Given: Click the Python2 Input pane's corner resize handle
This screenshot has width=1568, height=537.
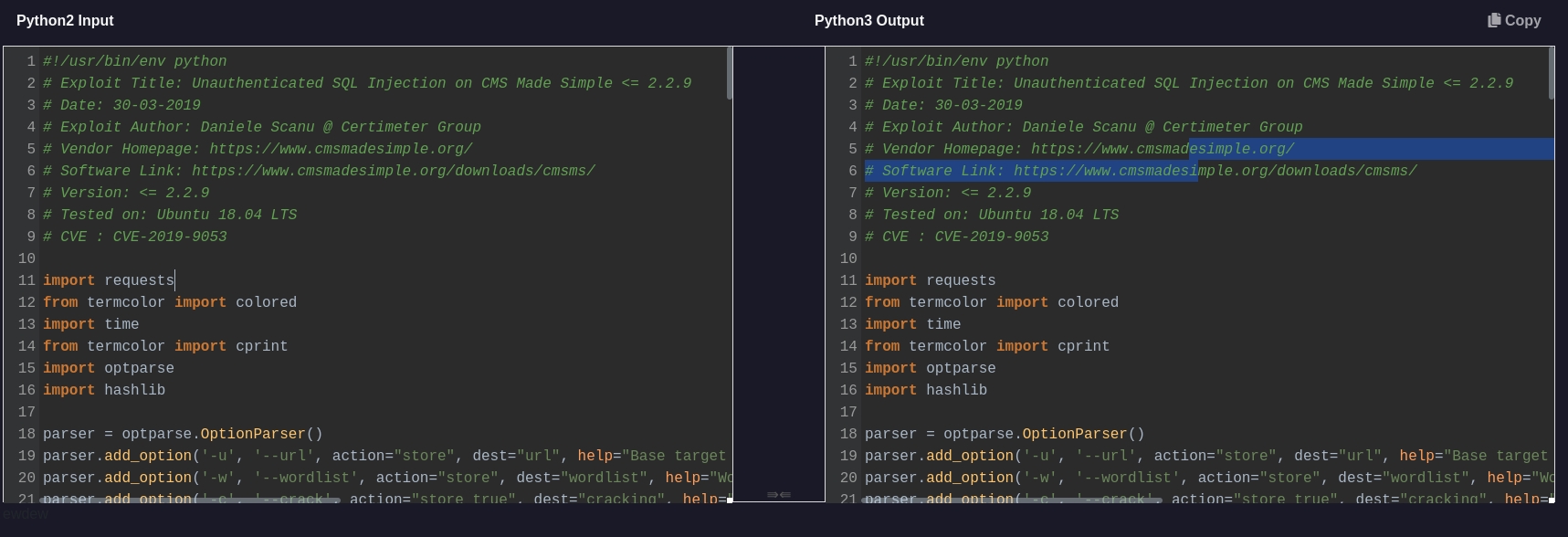Looking at the screenshot, I should [x=729, y=499].
